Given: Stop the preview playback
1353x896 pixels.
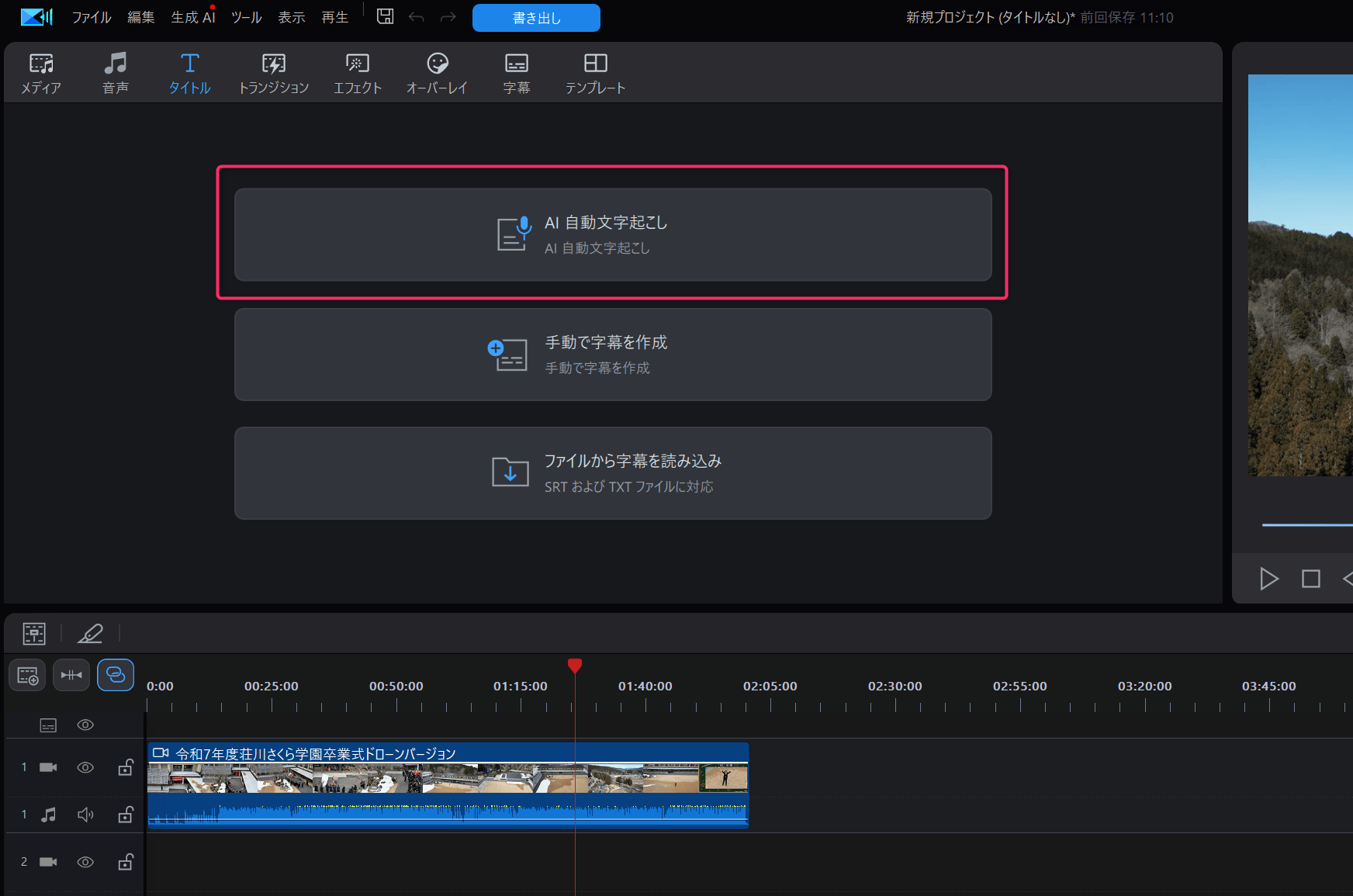Looking at the screenshot, I should (x=1311, y=579).
